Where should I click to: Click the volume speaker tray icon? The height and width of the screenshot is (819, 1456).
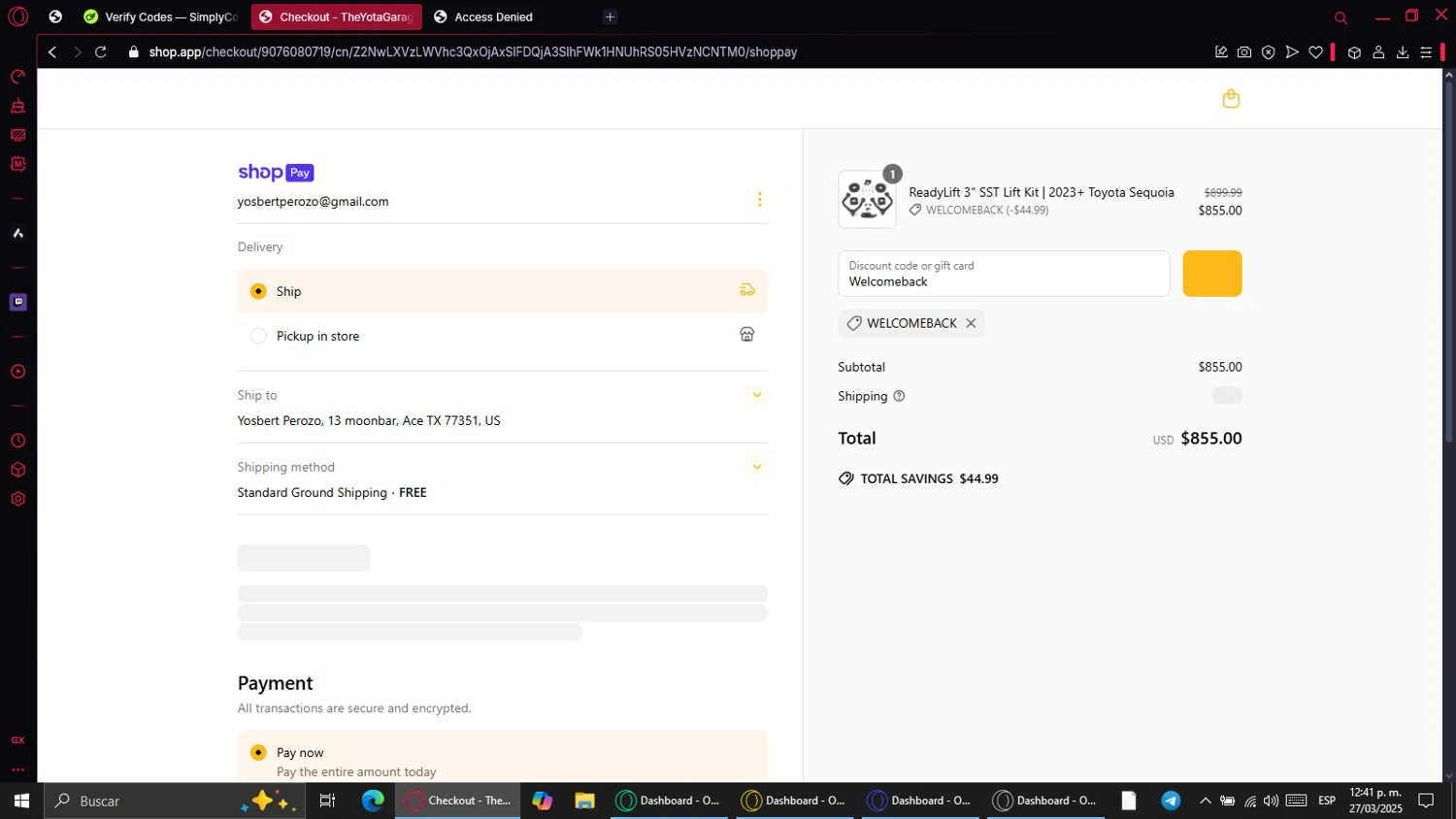click(1271, 801)
